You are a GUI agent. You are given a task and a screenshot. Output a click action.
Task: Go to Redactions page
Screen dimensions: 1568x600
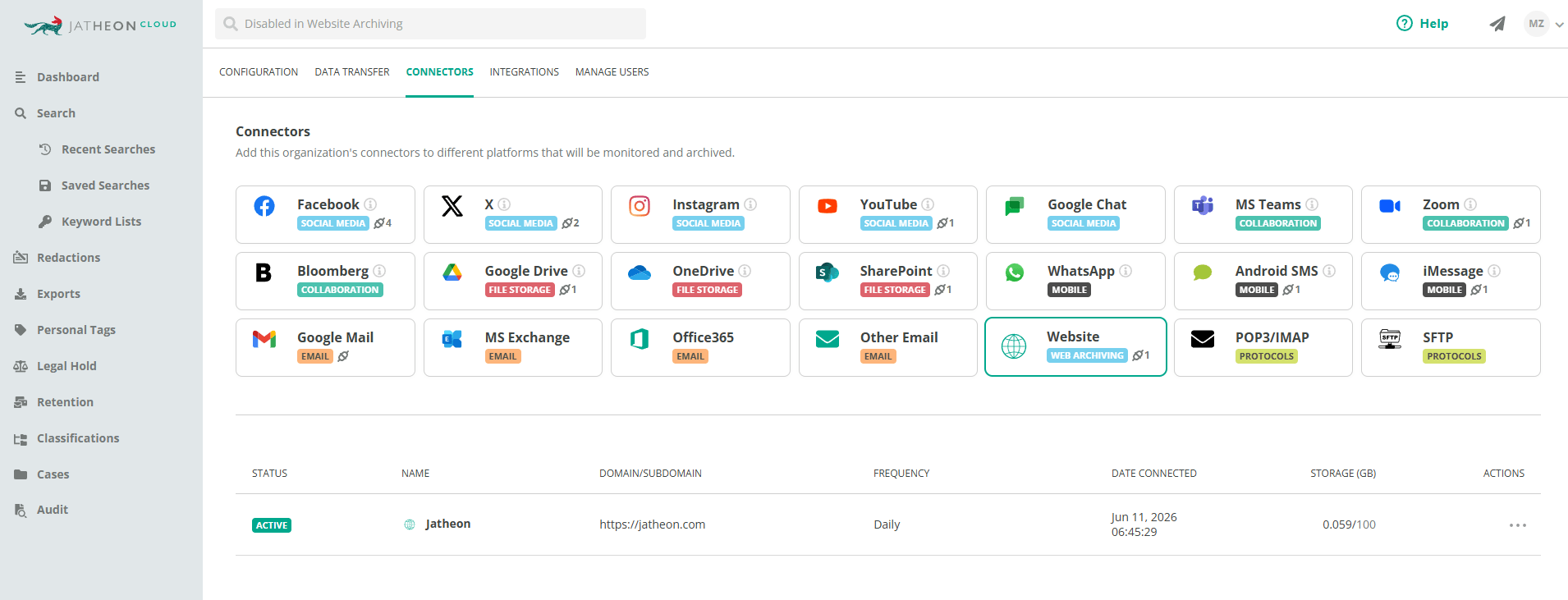(68, 258)
